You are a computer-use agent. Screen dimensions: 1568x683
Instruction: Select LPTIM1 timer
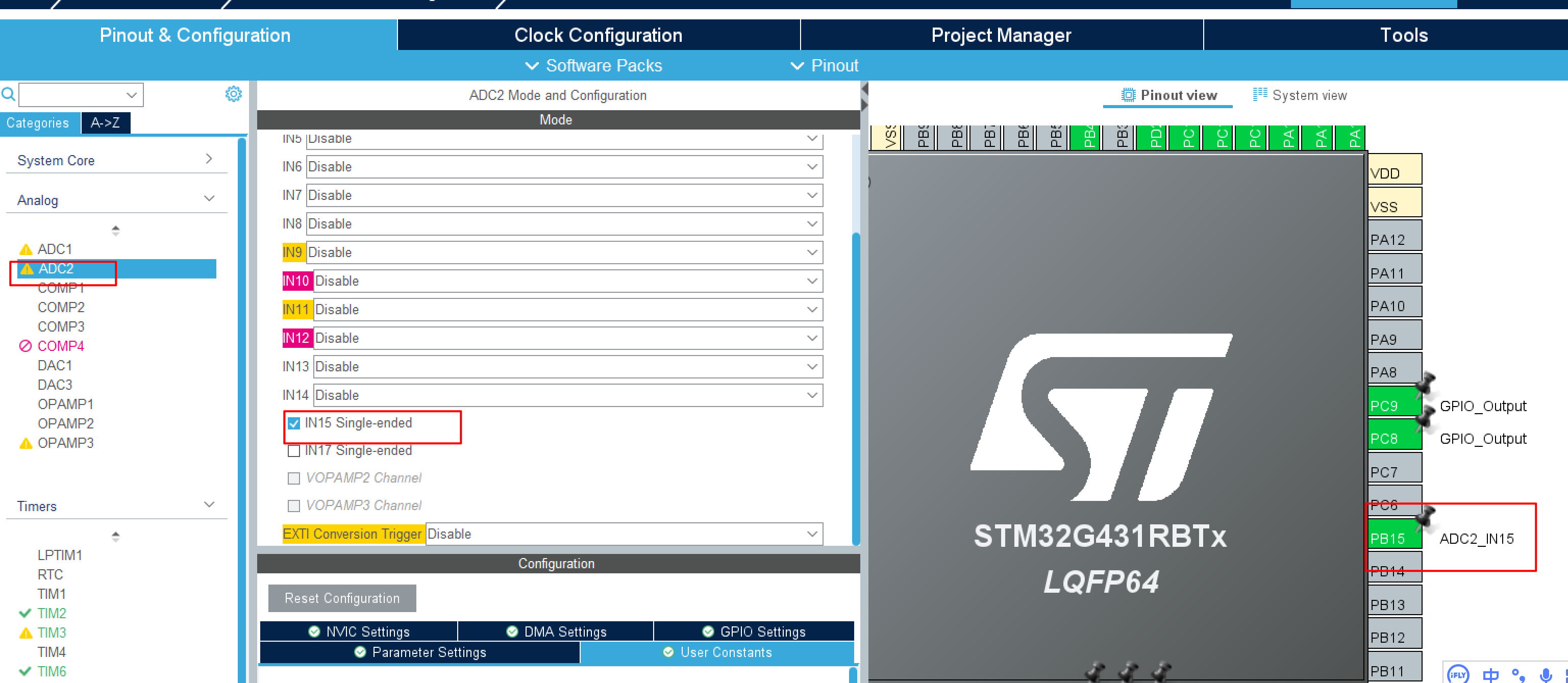[x=60, y=555]
